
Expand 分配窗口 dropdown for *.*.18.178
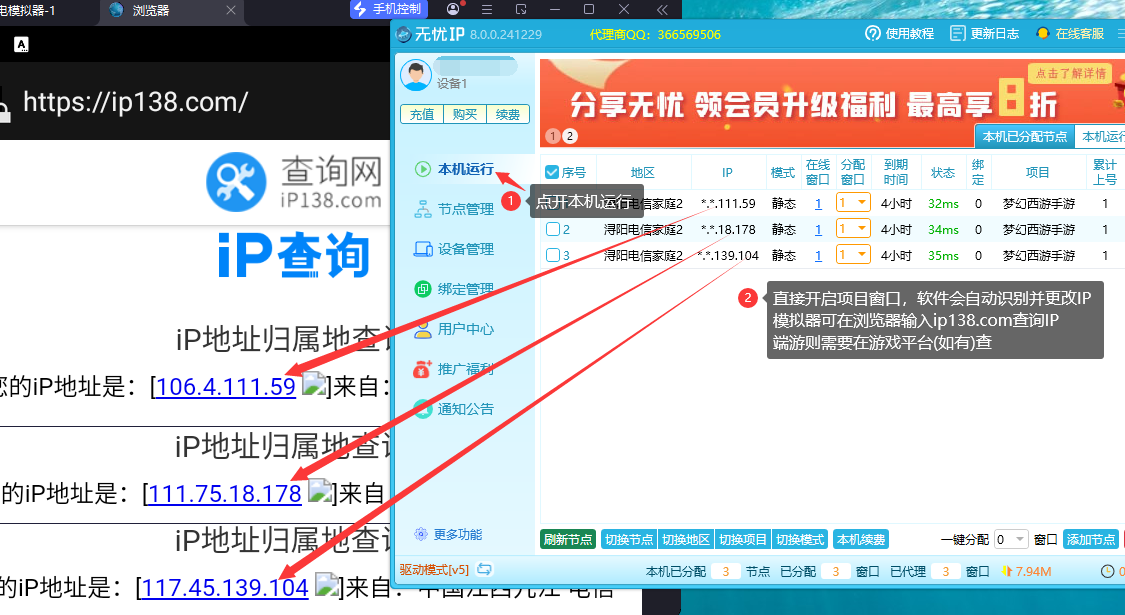(853, 229)
